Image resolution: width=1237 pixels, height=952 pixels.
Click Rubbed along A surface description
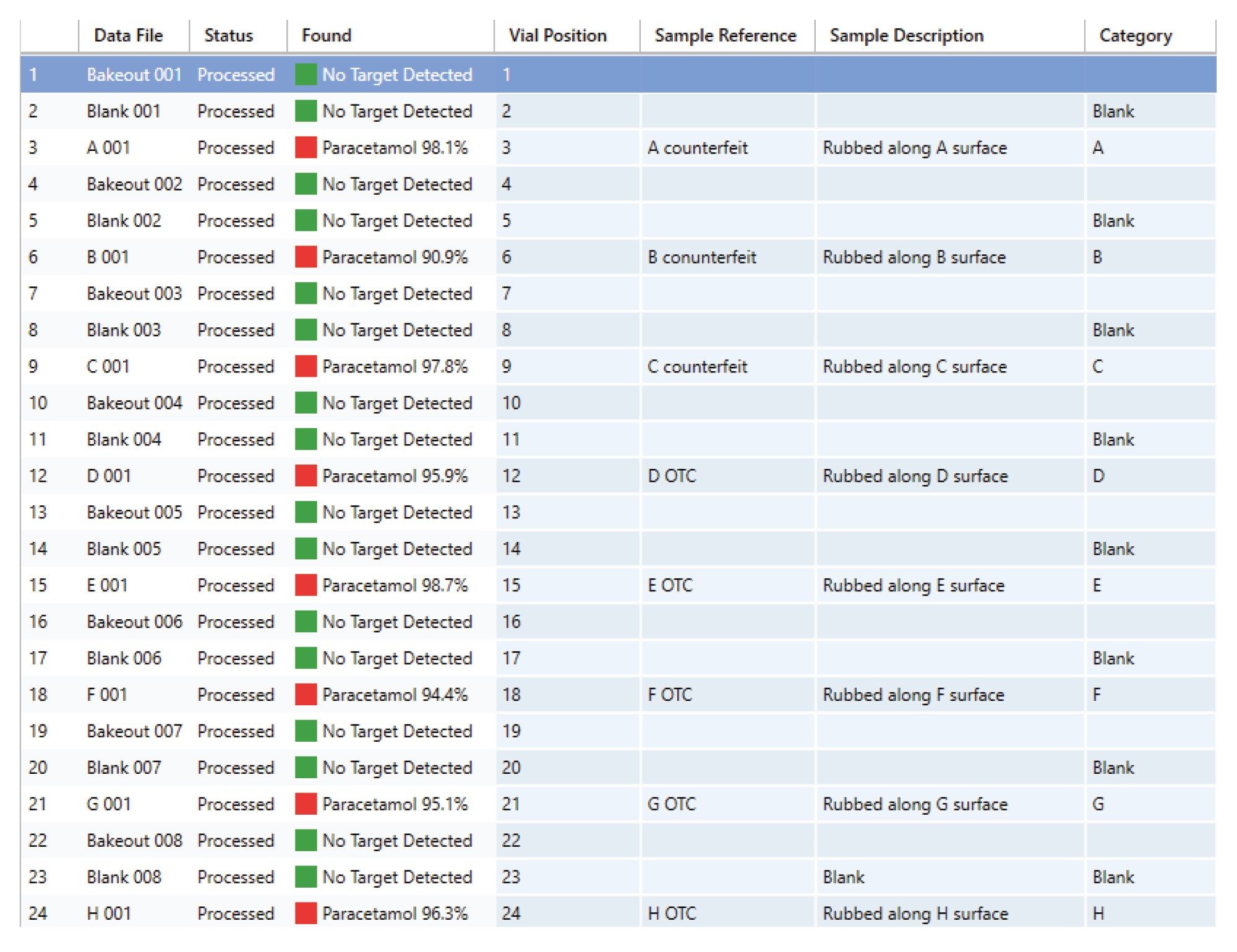(915, 148)
